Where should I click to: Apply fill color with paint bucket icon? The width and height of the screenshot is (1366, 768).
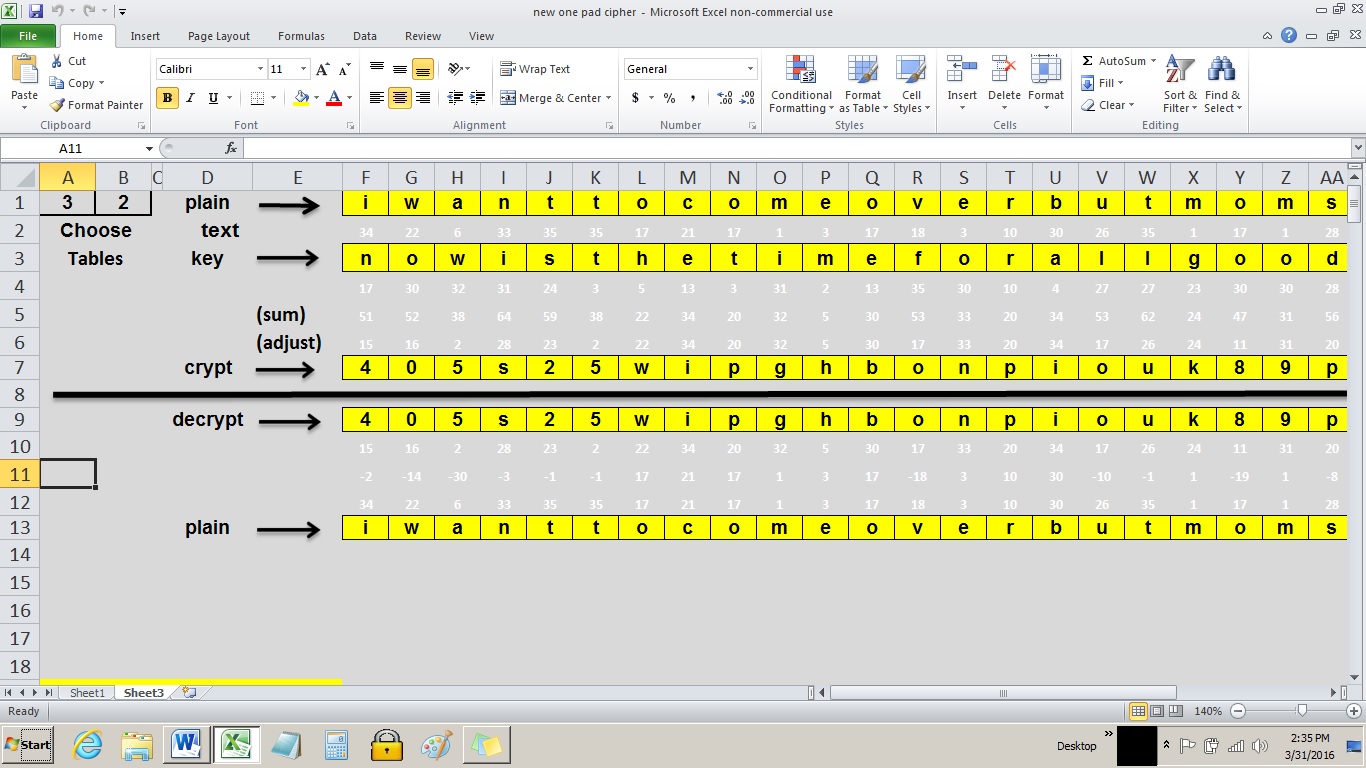[301, 98]
